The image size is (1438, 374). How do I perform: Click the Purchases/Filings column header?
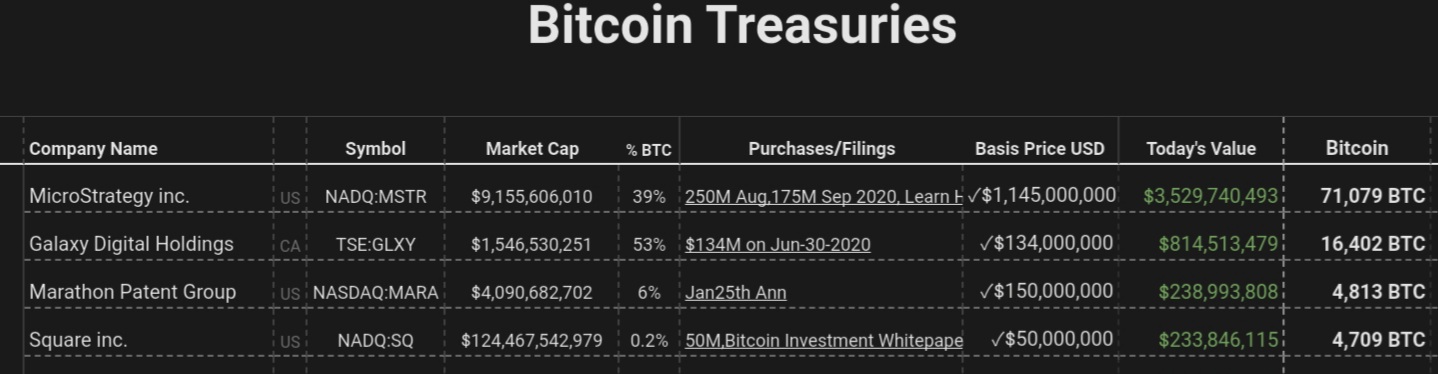click(822, 149)
